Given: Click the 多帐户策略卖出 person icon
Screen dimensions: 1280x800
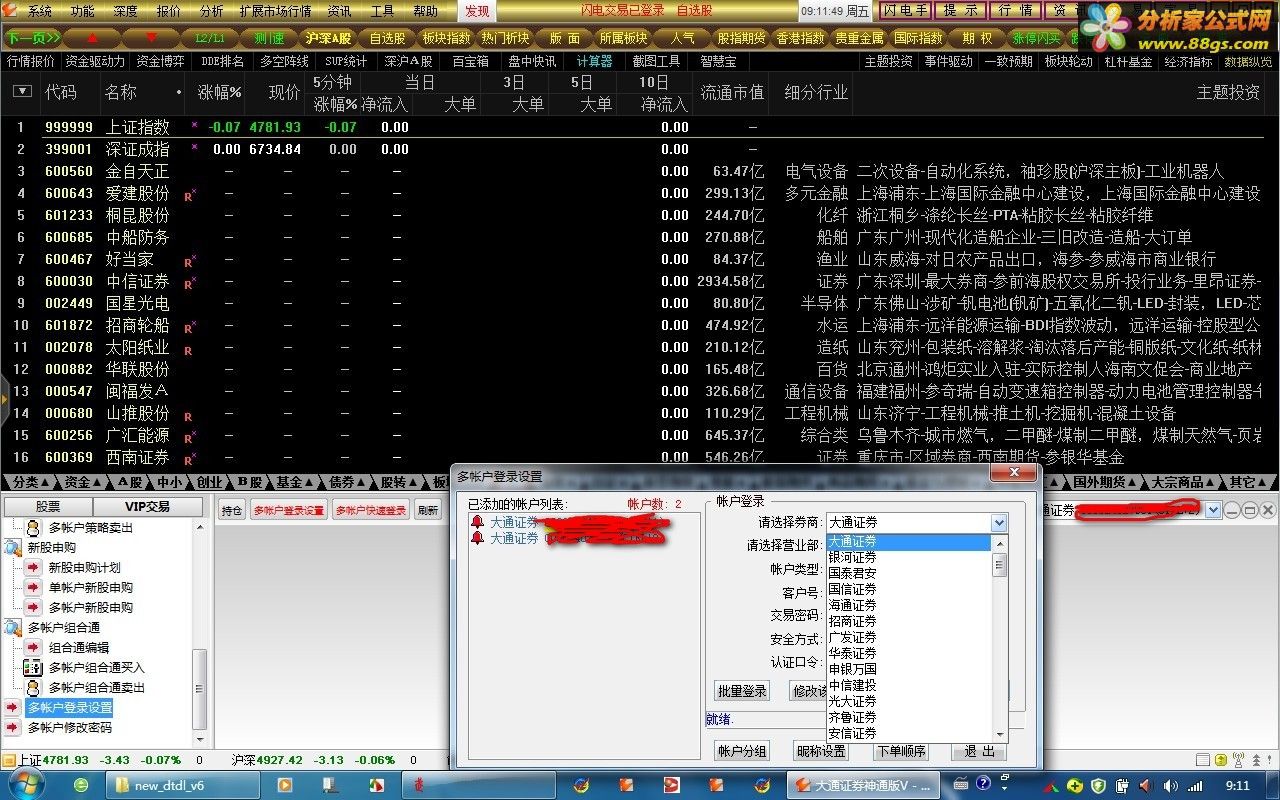Looking at the screenshot, I should [x=33, y=527].
